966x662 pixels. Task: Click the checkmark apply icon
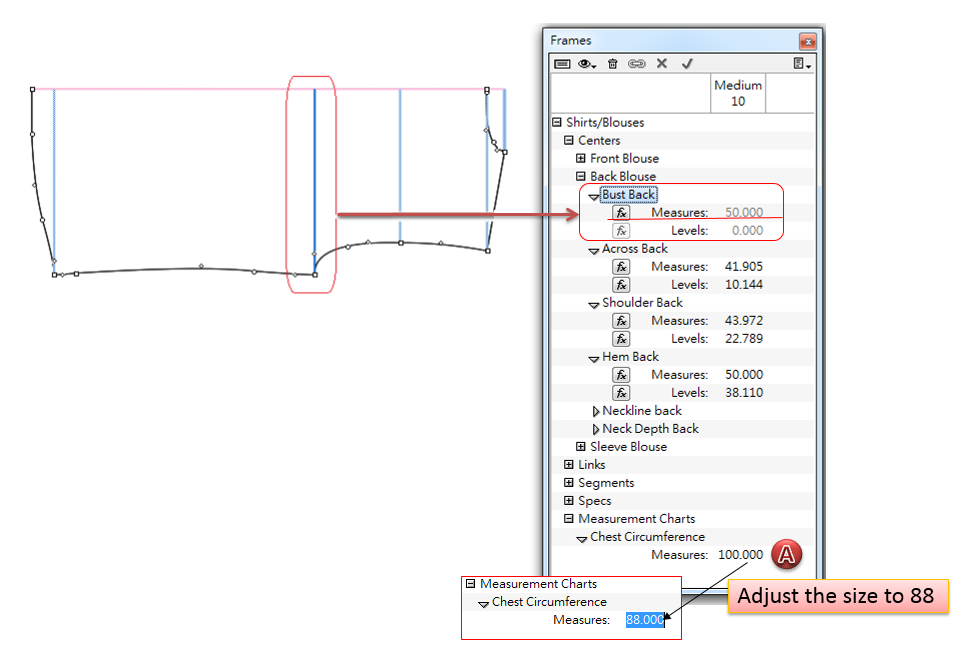point(687,63)
